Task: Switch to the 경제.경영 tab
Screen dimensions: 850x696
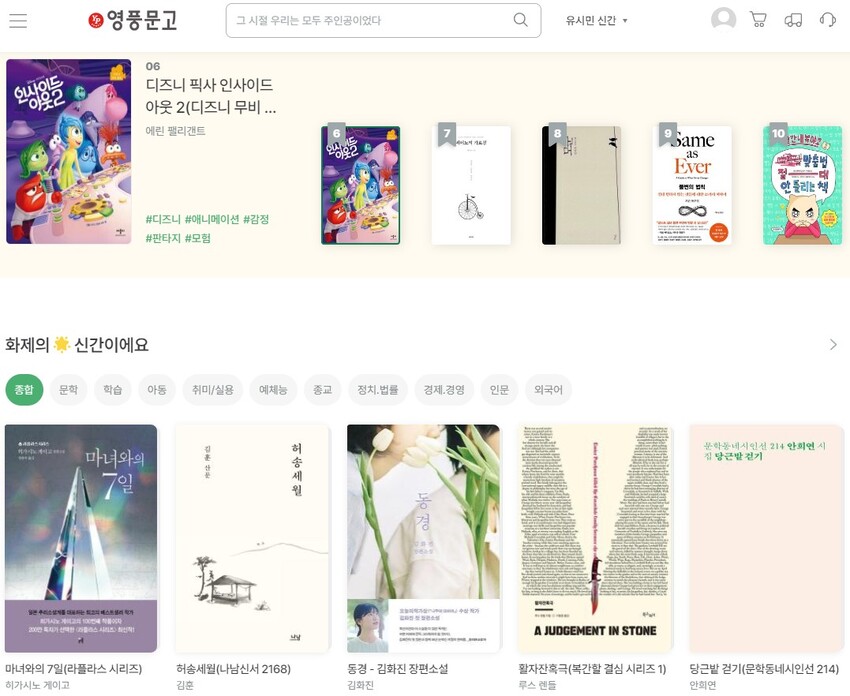Action: (x=444, y=390)
